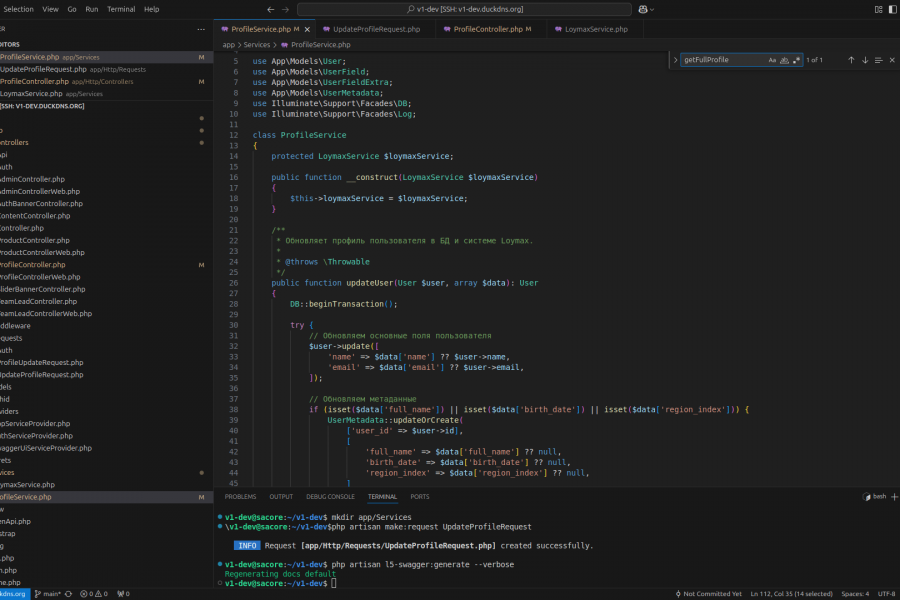The image size is (900, 600).
Task: Click Not Committed Yet in status bar
Action: tap(711, 594)
